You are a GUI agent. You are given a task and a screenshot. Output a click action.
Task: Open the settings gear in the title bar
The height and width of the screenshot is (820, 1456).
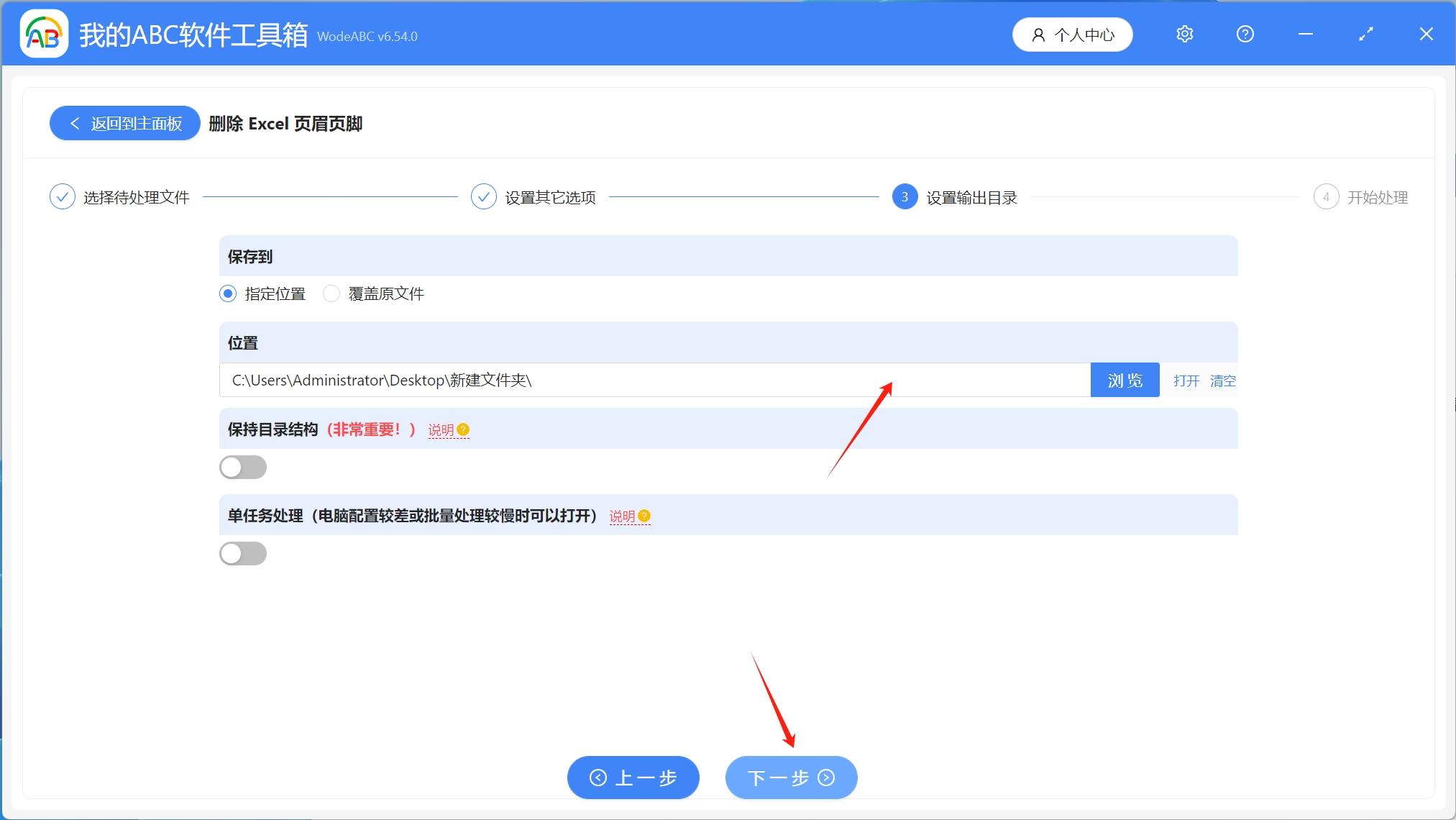[x=1184, y=33]
